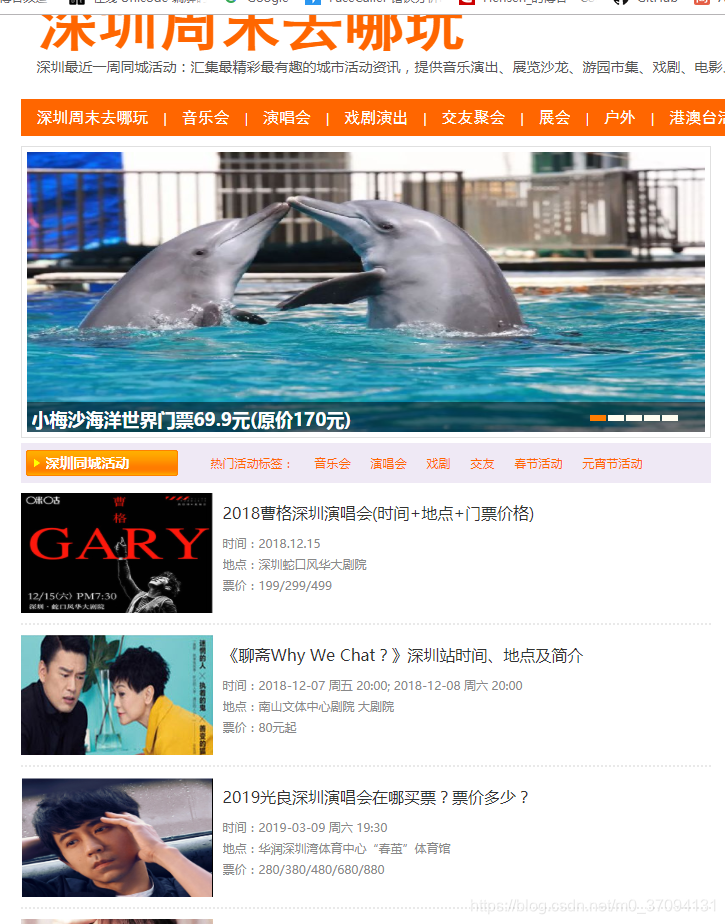Open the 交友聚会 navigation item
725x924 pixels.
point(473,118)
